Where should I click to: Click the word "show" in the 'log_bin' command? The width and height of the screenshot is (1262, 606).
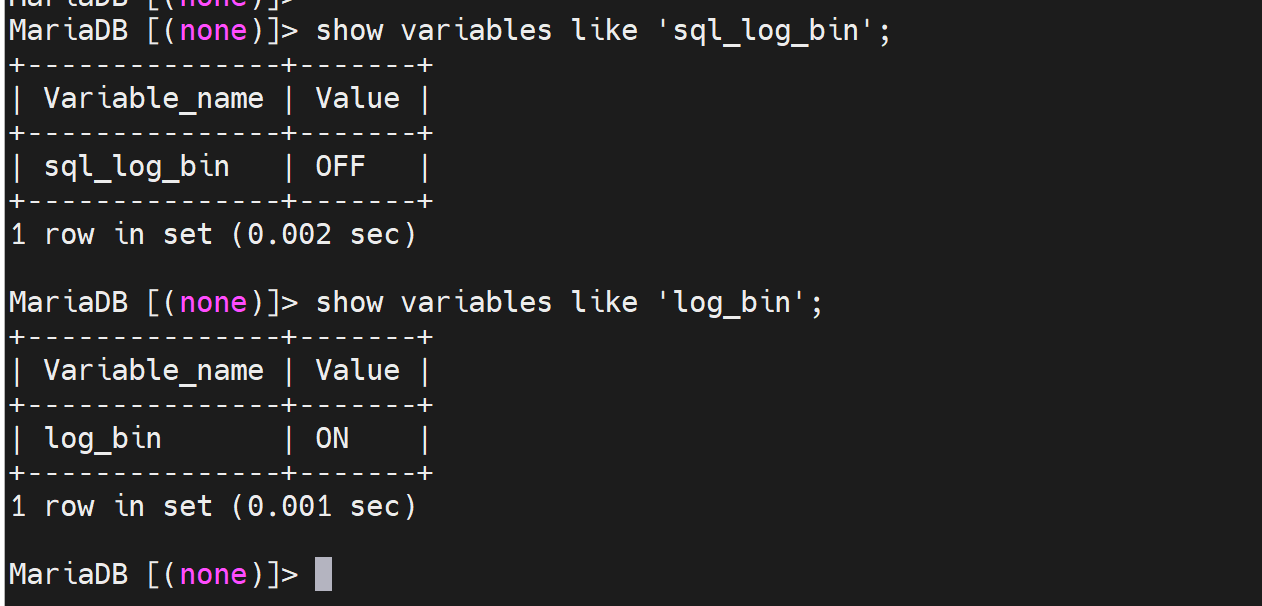pos(349,302)
